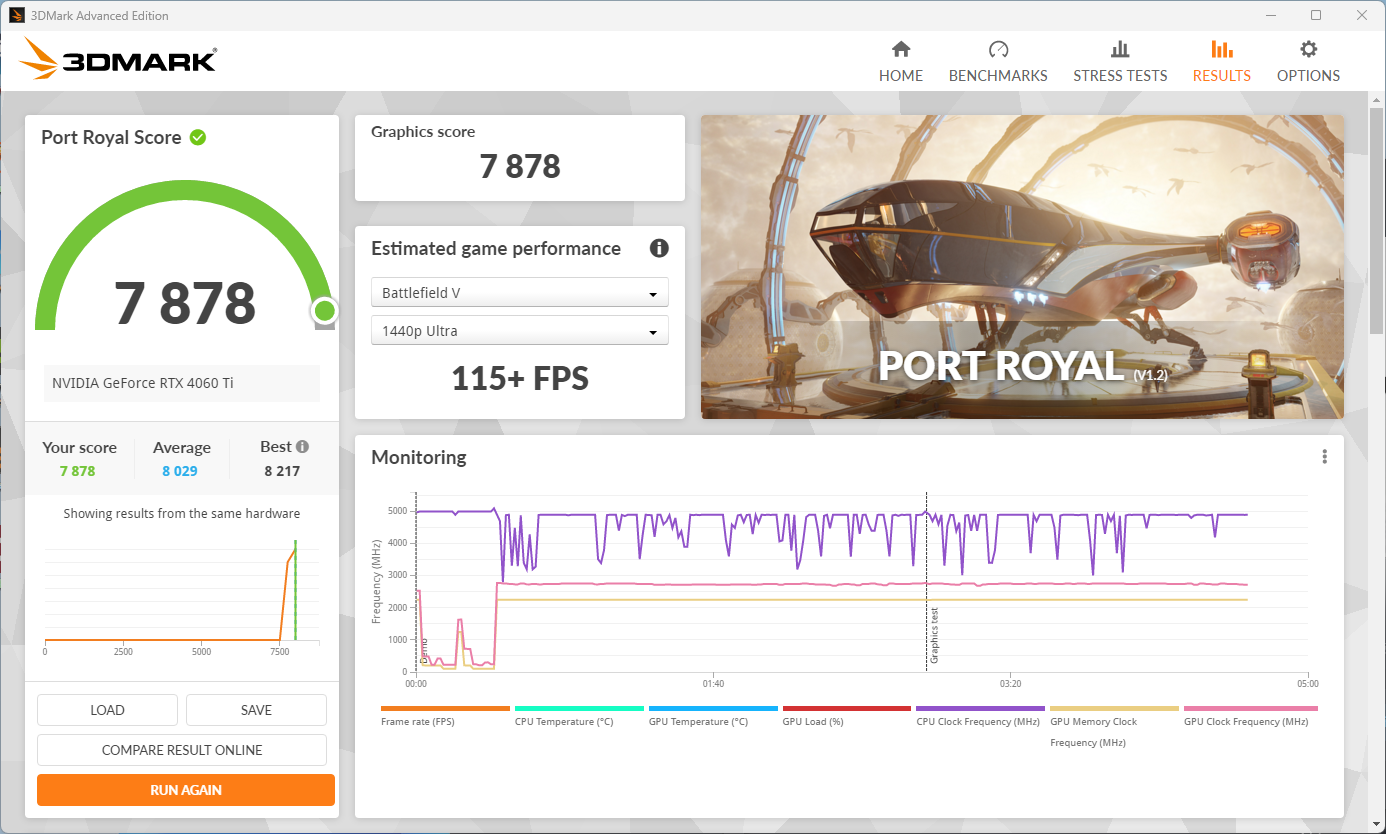This screenshot has width=1386, height=834.
Task: Toggle the GPU Temperature legend item
Action: tap(713, 716)
